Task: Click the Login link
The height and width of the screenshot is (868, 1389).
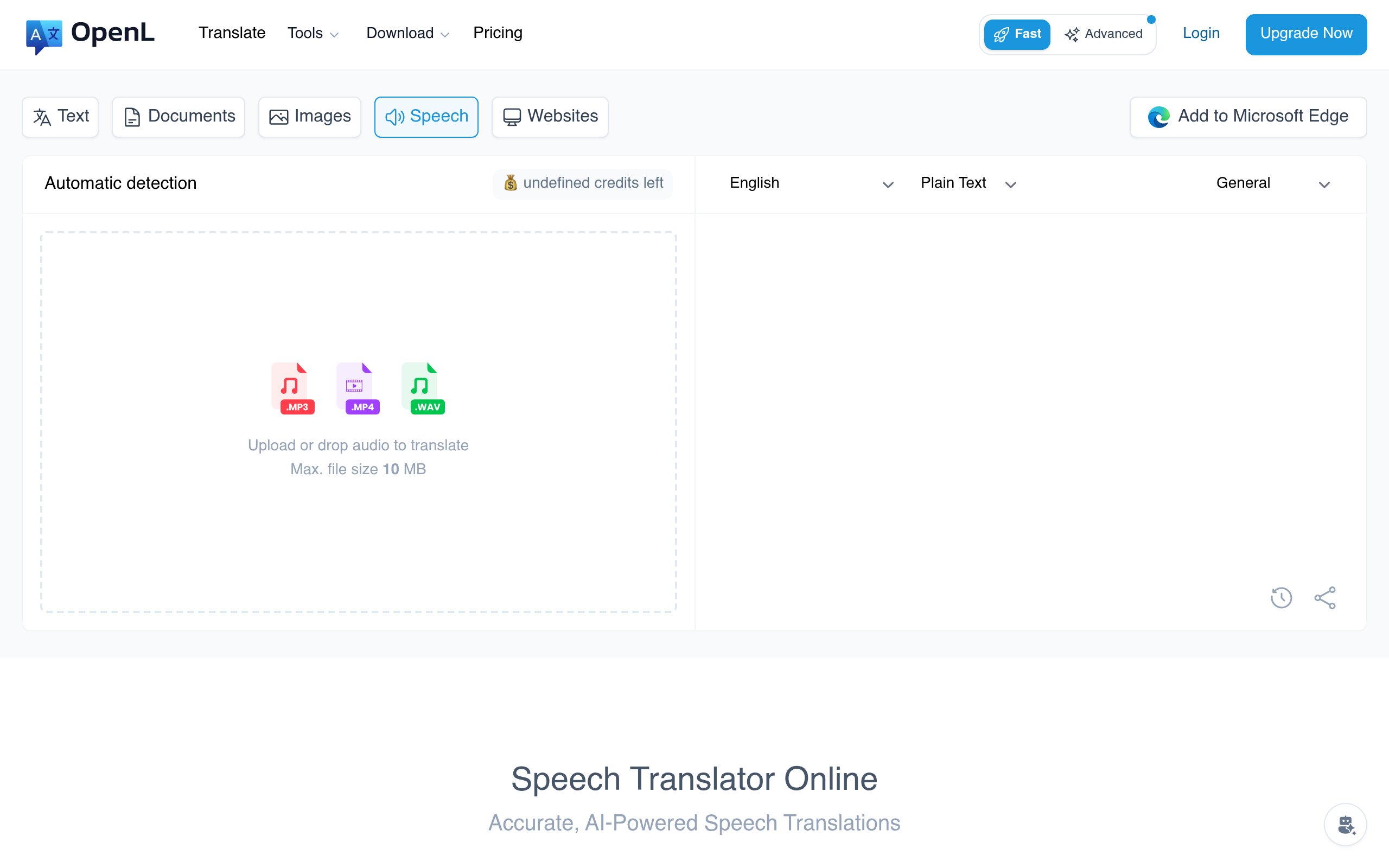Action: [1201, 33]
